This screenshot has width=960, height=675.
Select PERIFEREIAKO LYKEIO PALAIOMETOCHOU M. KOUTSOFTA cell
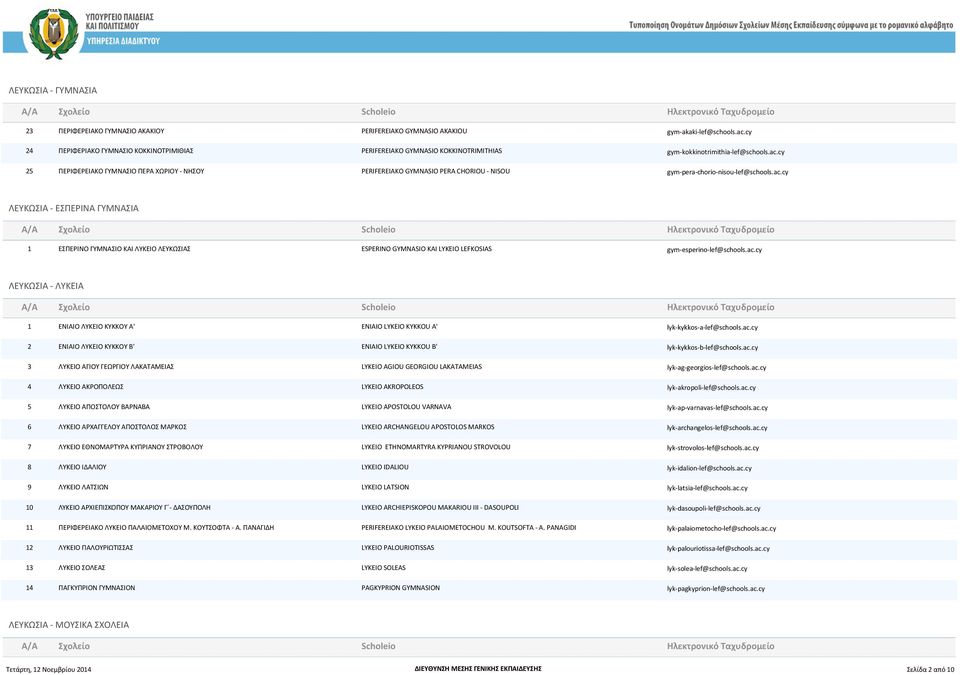(468, 528)
